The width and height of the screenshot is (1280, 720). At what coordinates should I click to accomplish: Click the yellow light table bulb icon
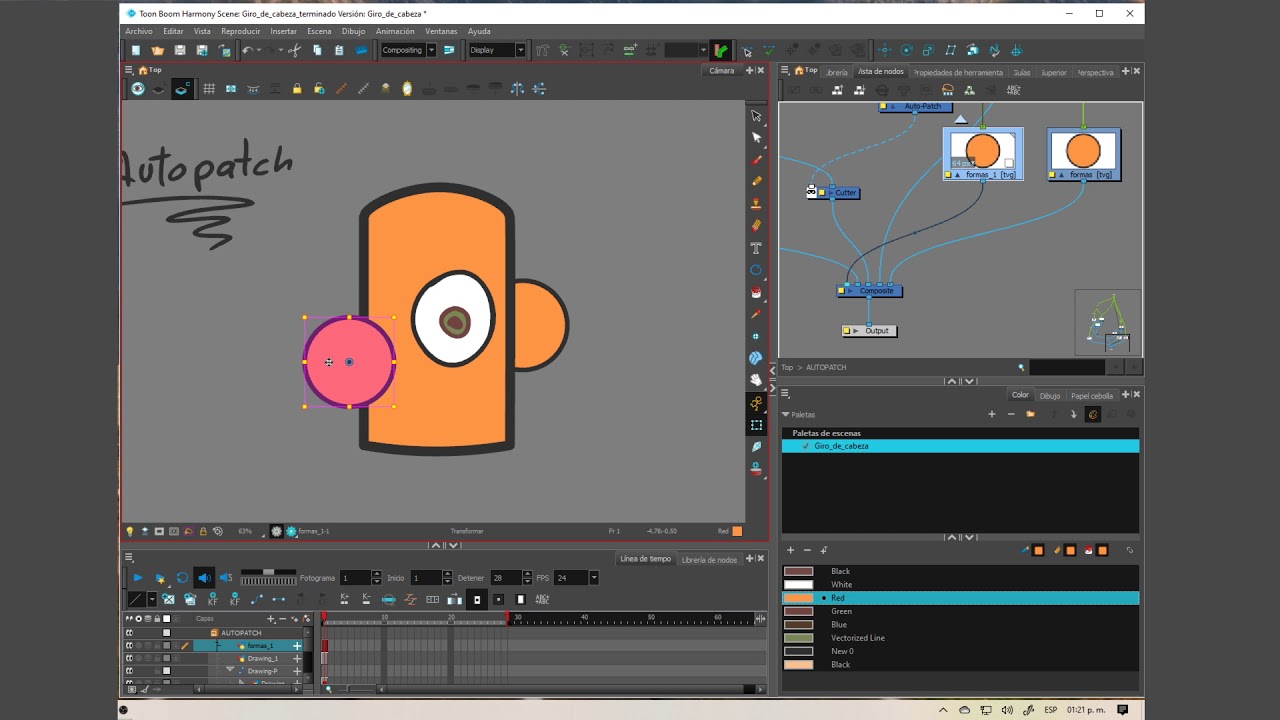[x=129, y=531]
